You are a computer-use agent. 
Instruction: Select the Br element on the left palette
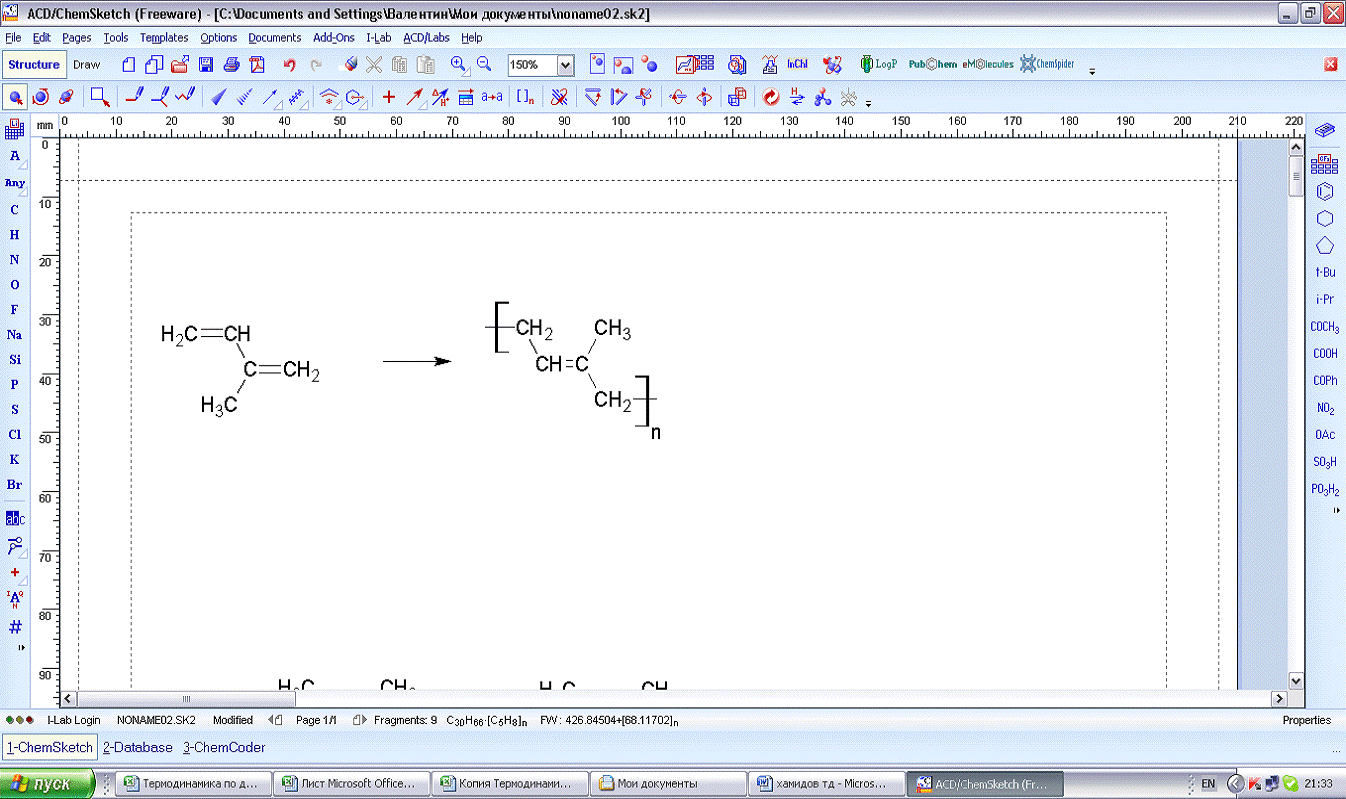15,485
